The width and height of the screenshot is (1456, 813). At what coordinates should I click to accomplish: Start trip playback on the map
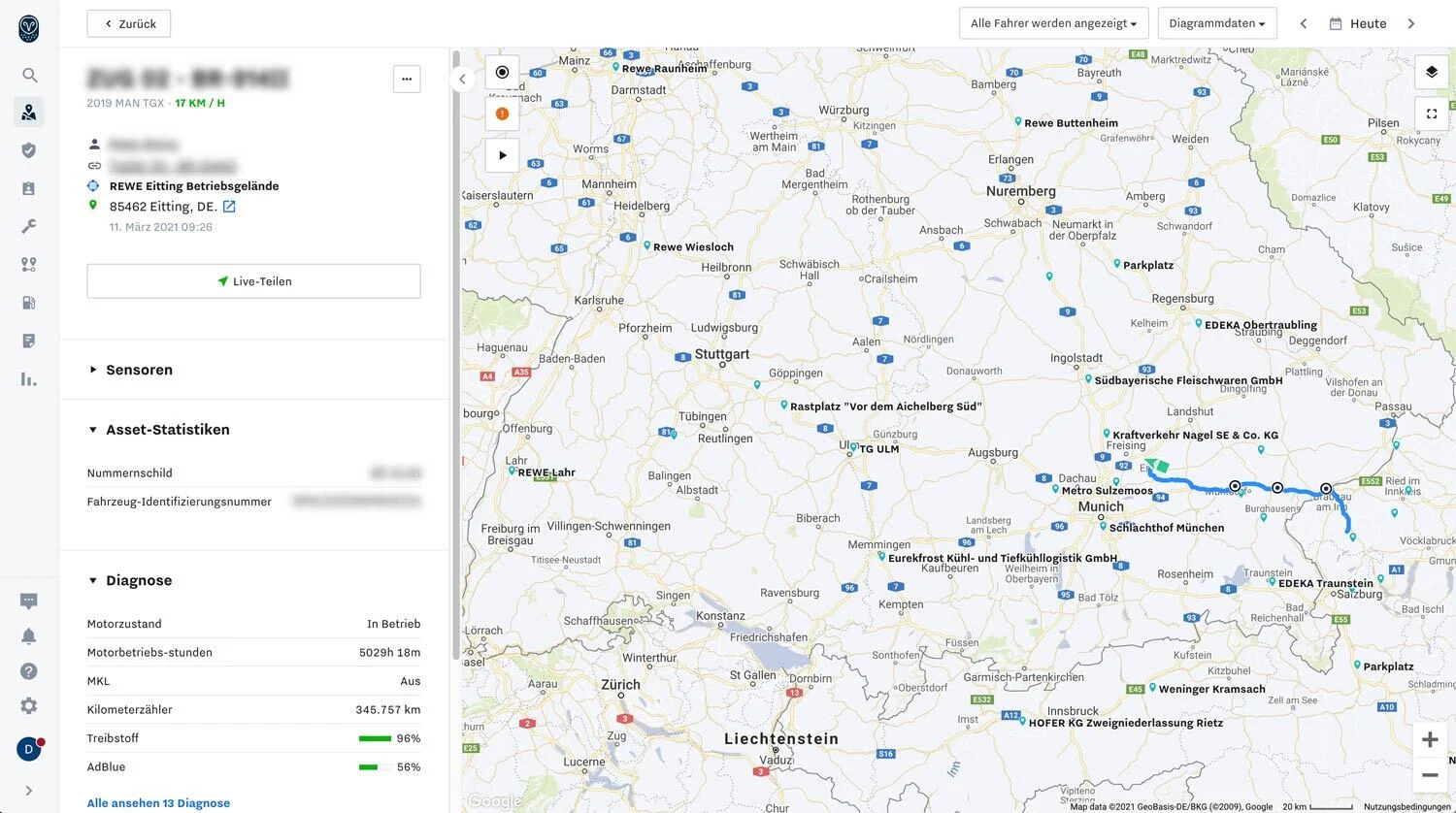pyautogui.click(x=502, y=155)
